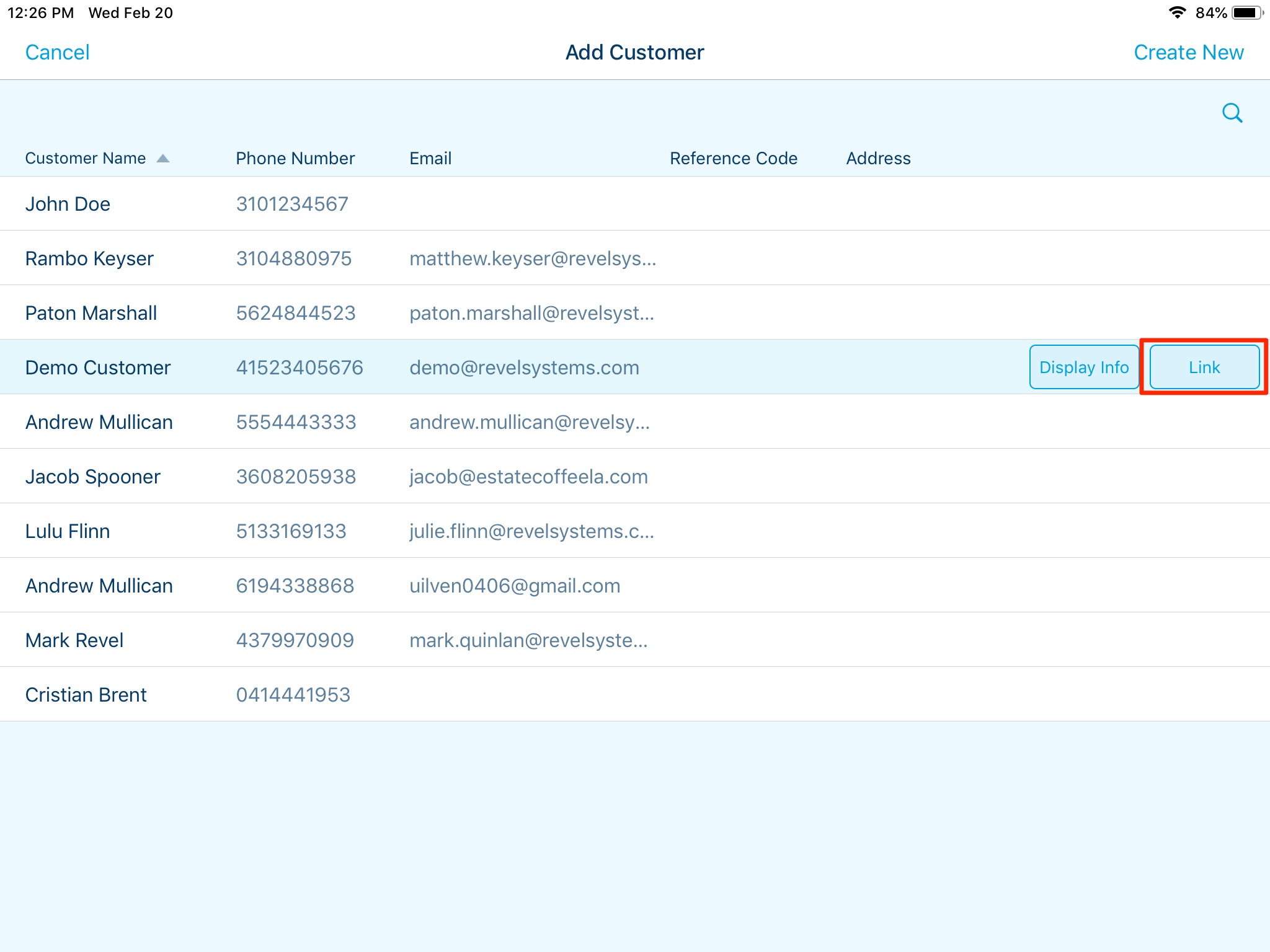This screenshot has height=952, width=1270.
Task: Choose Paton Marshall from the list
Action: click(91, 313)
